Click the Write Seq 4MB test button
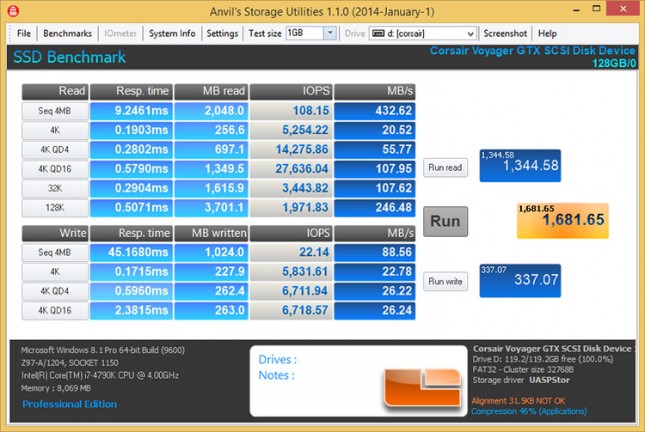 pos(55,252)
